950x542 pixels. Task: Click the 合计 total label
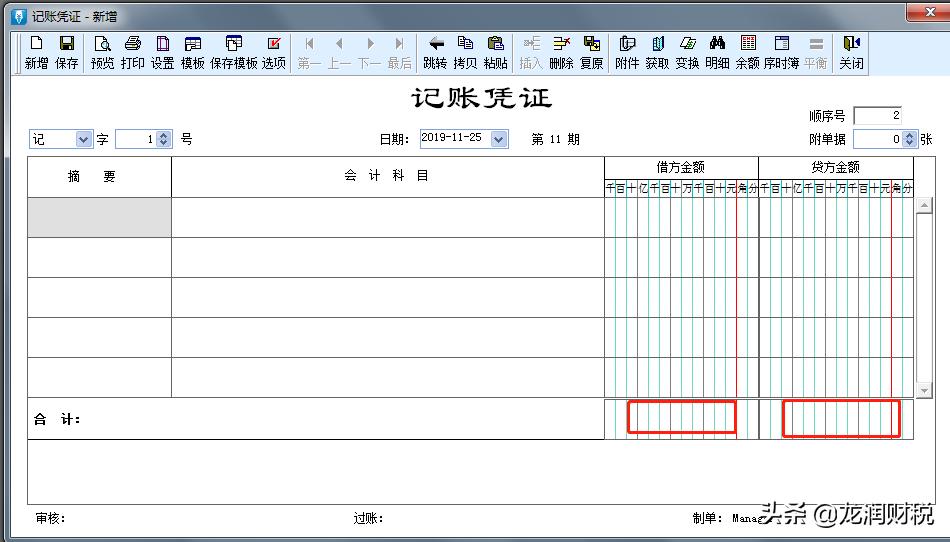[x=57, y=419]
